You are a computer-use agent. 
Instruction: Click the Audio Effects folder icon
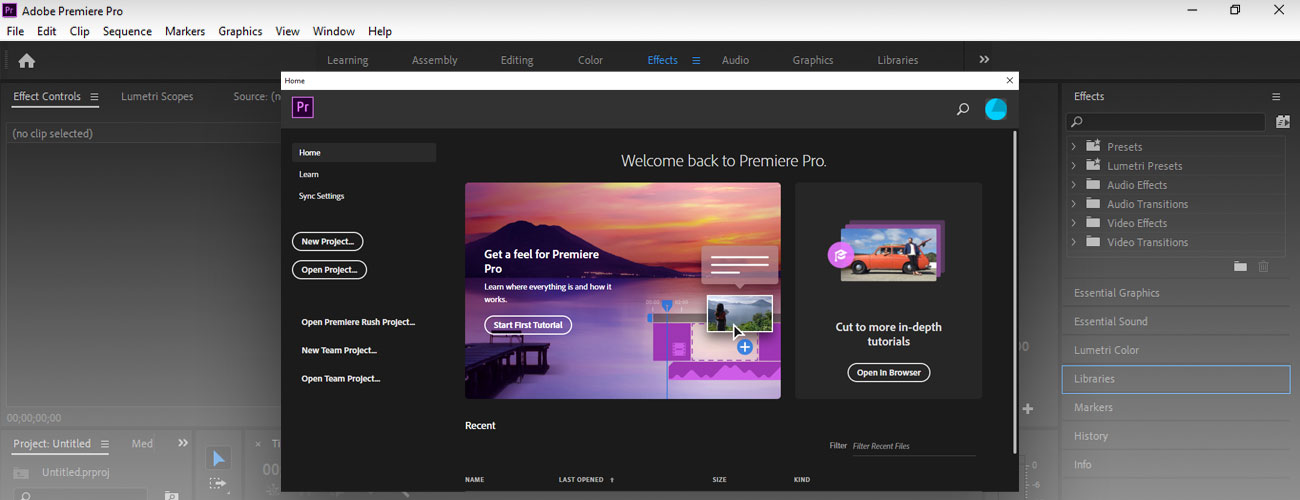[x=1093, y=185]
